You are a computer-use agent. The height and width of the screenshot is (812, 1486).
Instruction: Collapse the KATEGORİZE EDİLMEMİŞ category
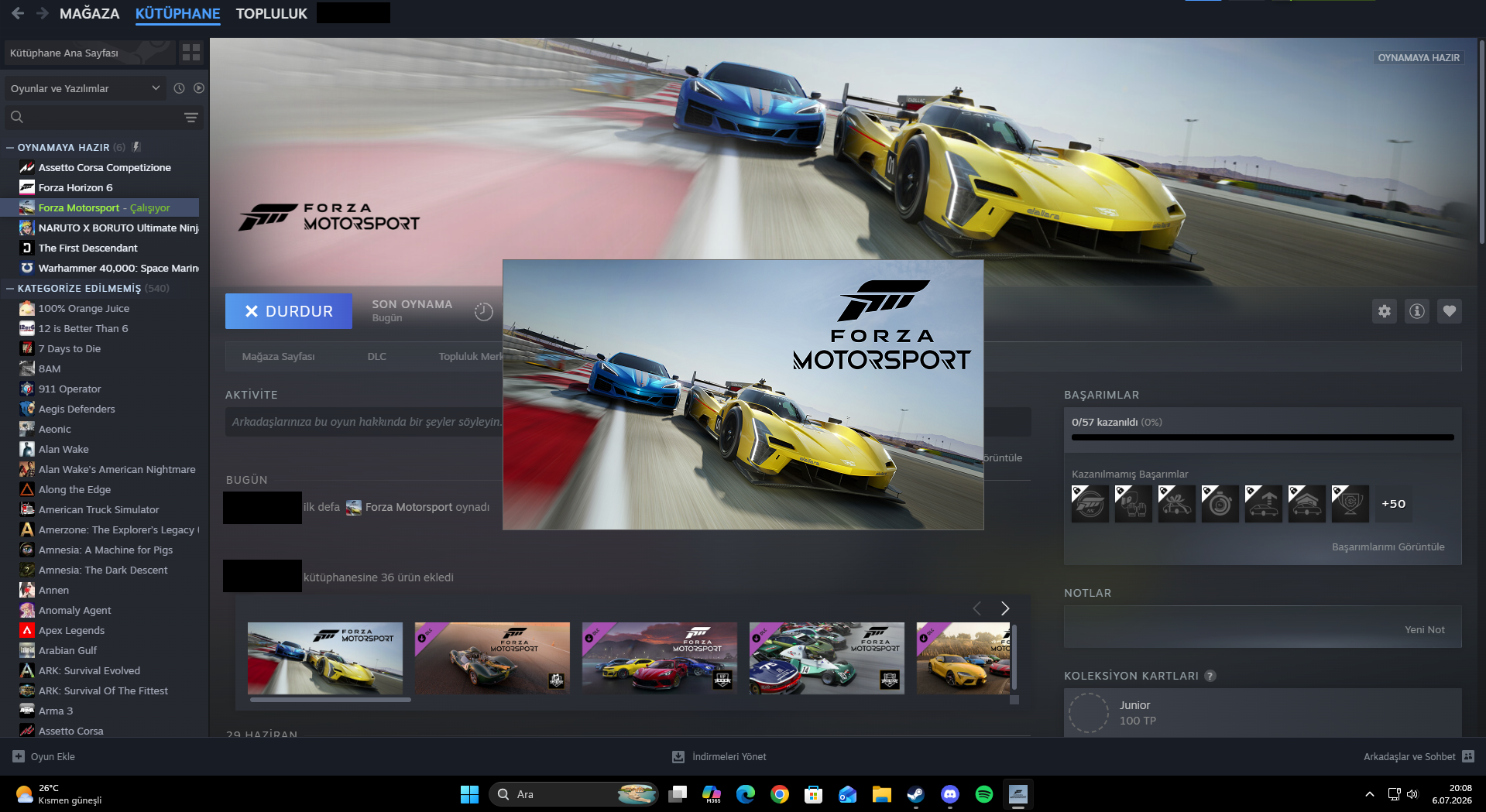pos(10,288)
